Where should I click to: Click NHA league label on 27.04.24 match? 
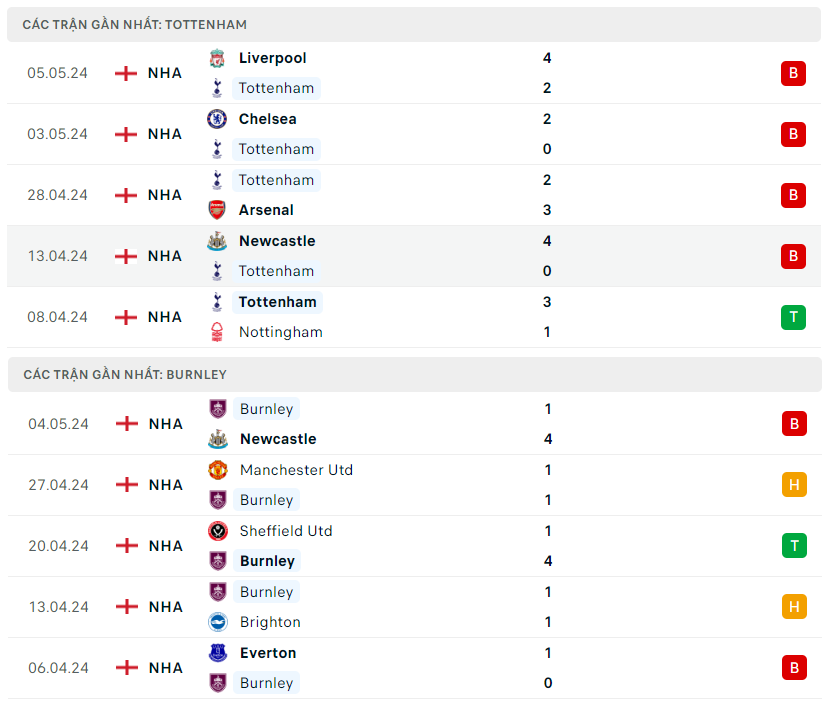(x=166, y=485)
